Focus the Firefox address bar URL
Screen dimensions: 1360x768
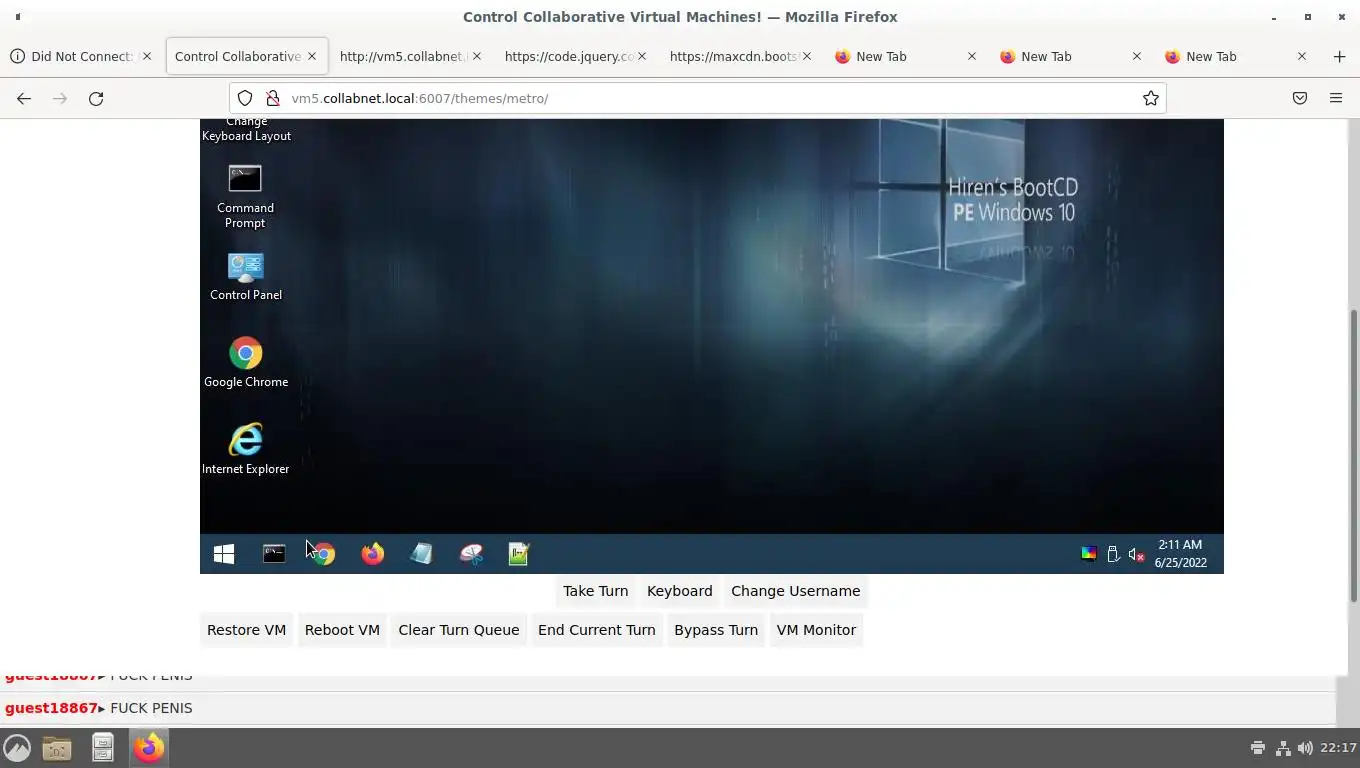700,98
